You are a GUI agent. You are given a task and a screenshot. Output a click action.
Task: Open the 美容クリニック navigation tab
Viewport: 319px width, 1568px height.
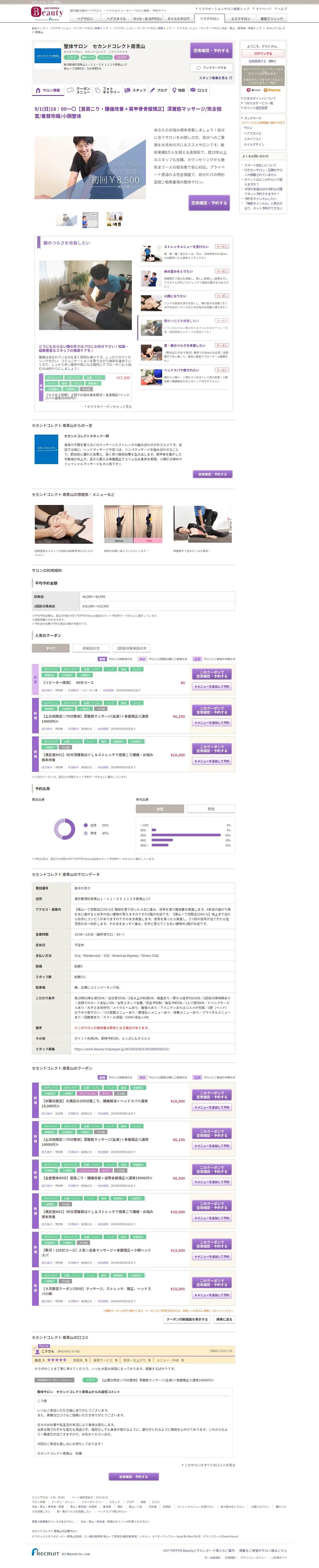pyautogui.click(x=271, y=19)
